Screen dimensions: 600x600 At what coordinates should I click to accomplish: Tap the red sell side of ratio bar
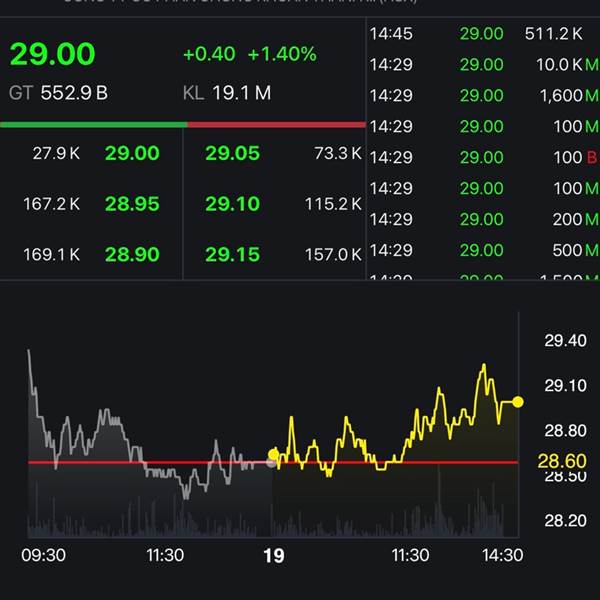[x=277, y=125]
